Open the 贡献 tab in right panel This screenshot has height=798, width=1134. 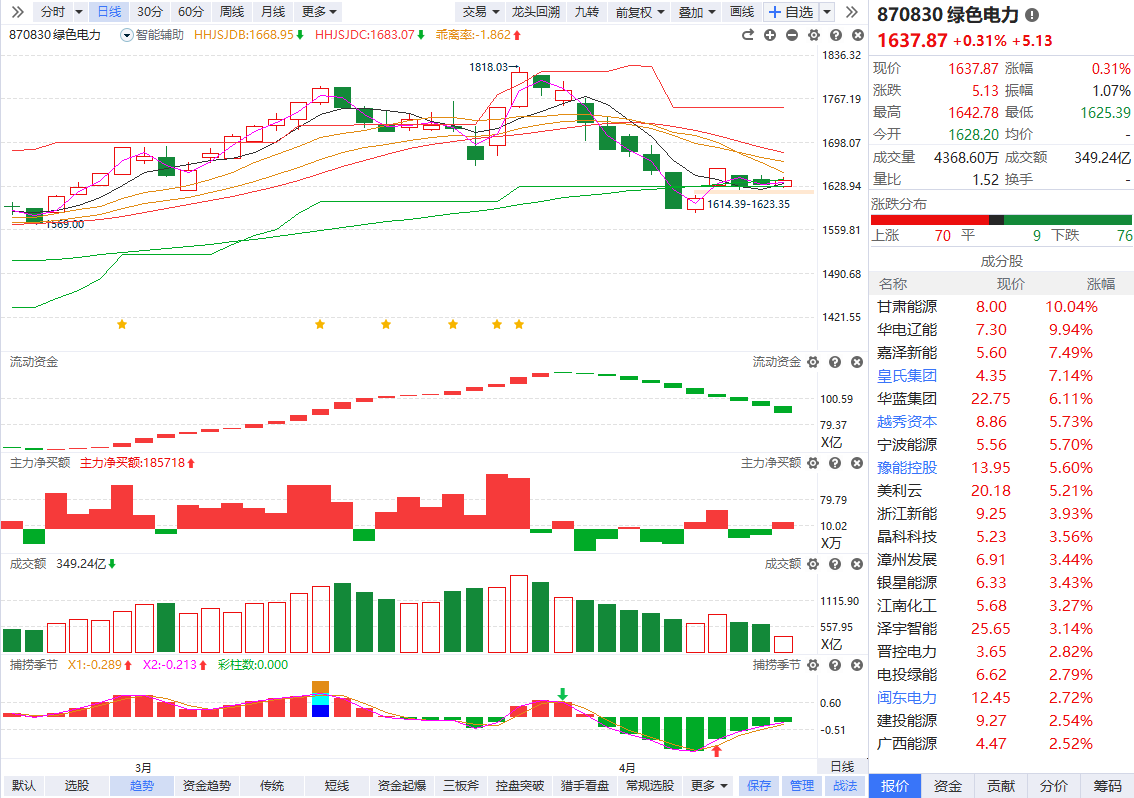coord(1001,786)
